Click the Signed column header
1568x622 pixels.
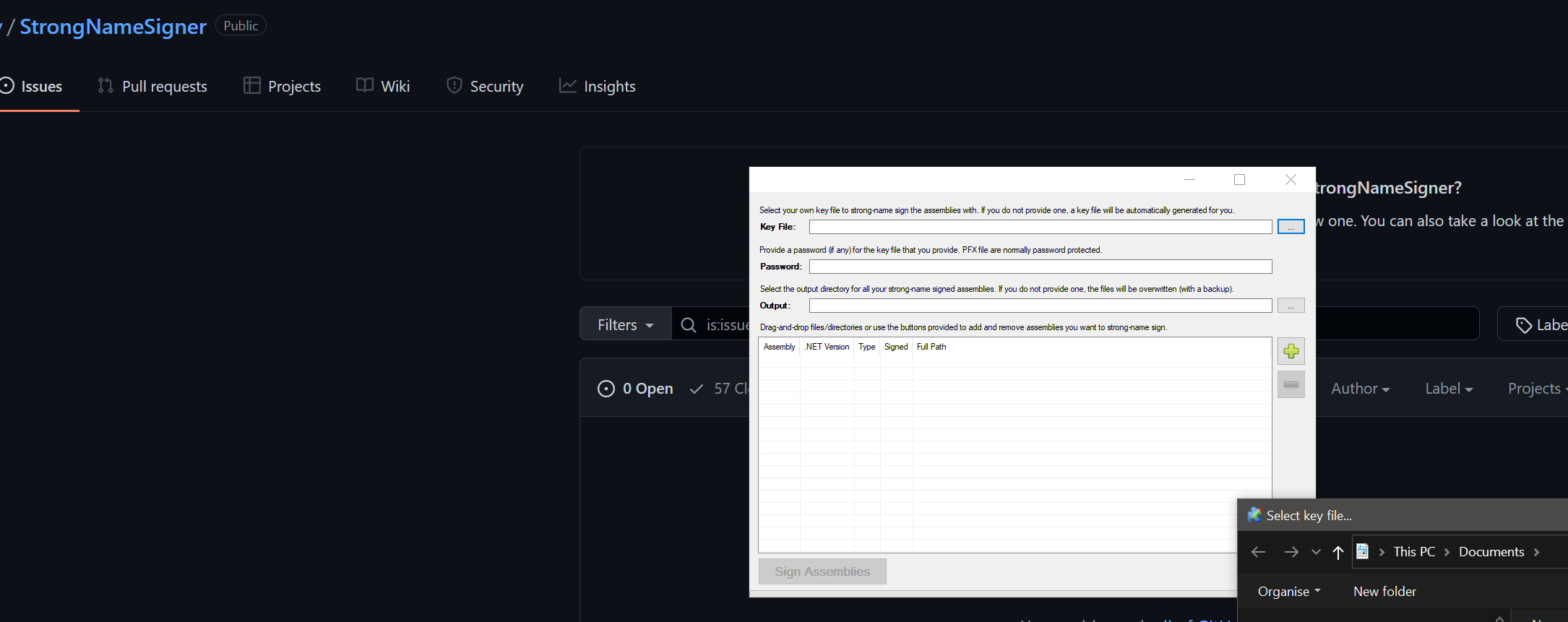point(896,347)
